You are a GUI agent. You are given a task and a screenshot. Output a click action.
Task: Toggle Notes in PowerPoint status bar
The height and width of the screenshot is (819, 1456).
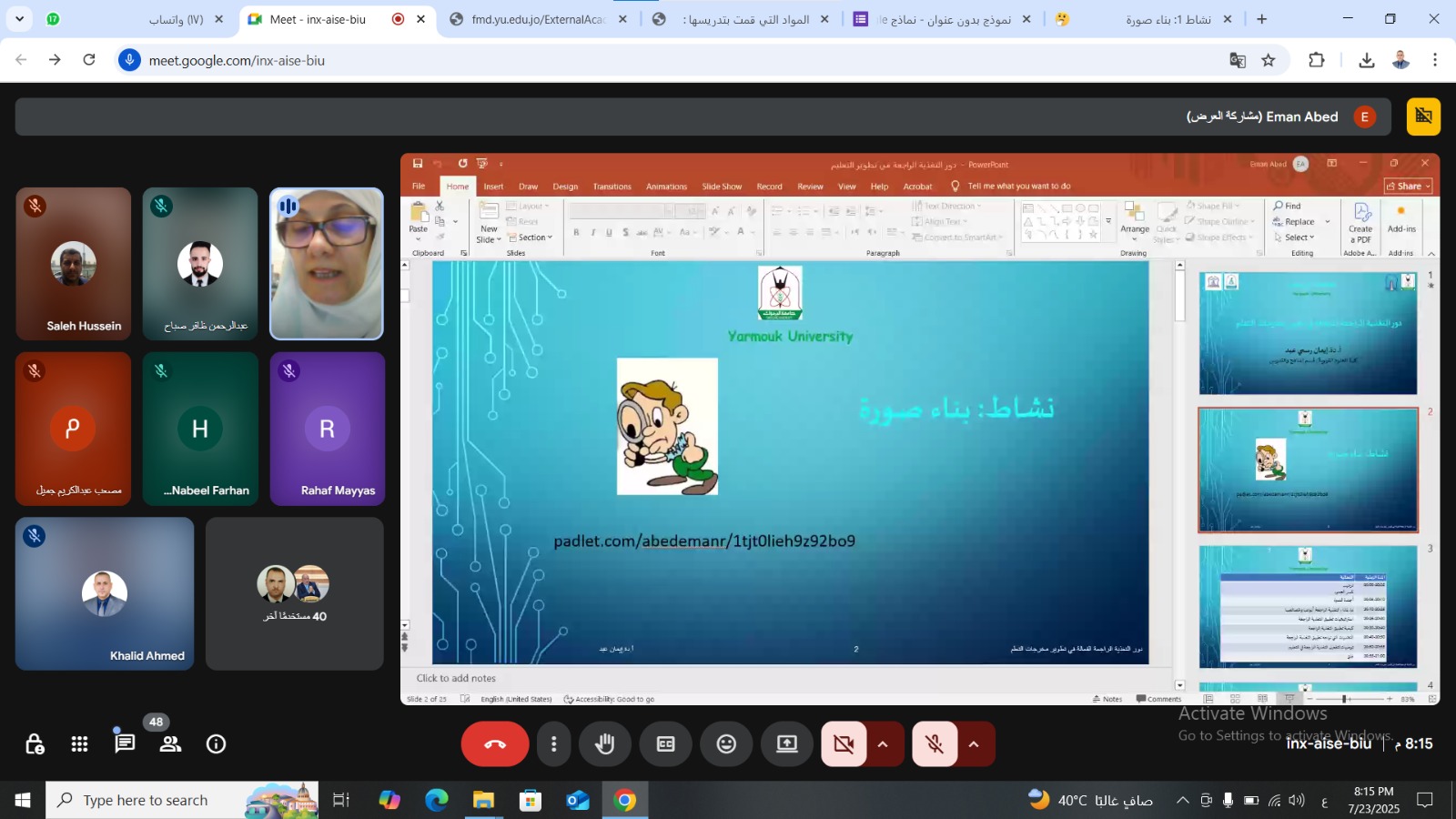coord(1107,699)
